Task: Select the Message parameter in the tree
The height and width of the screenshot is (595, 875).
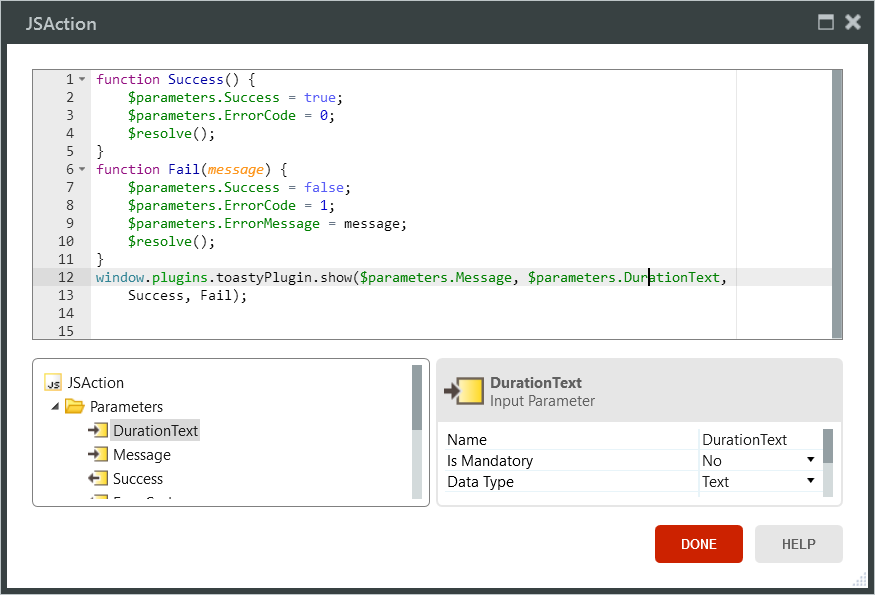Action: tap(141, 455)
